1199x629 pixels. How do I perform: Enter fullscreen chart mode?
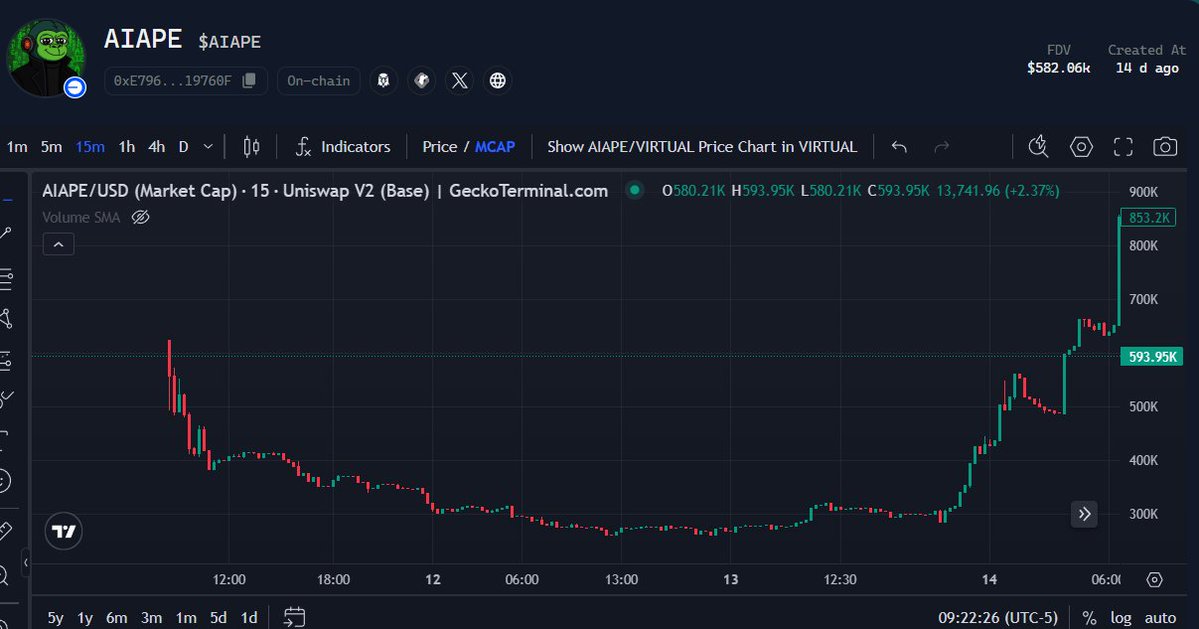(x=1123, y=147)
